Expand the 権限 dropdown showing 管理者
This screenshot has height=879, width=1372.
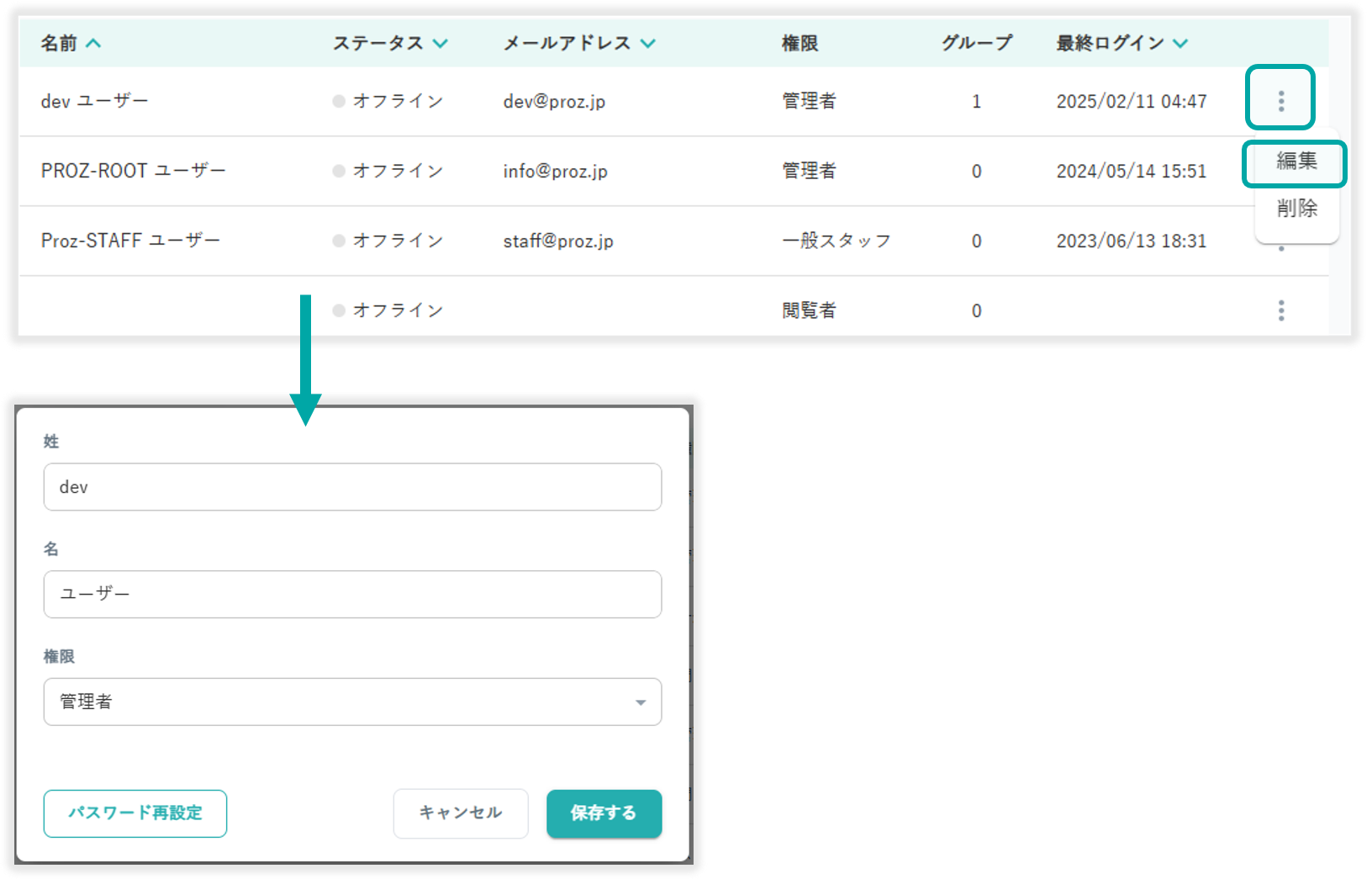pyautogui.click(x=640, y=702)
